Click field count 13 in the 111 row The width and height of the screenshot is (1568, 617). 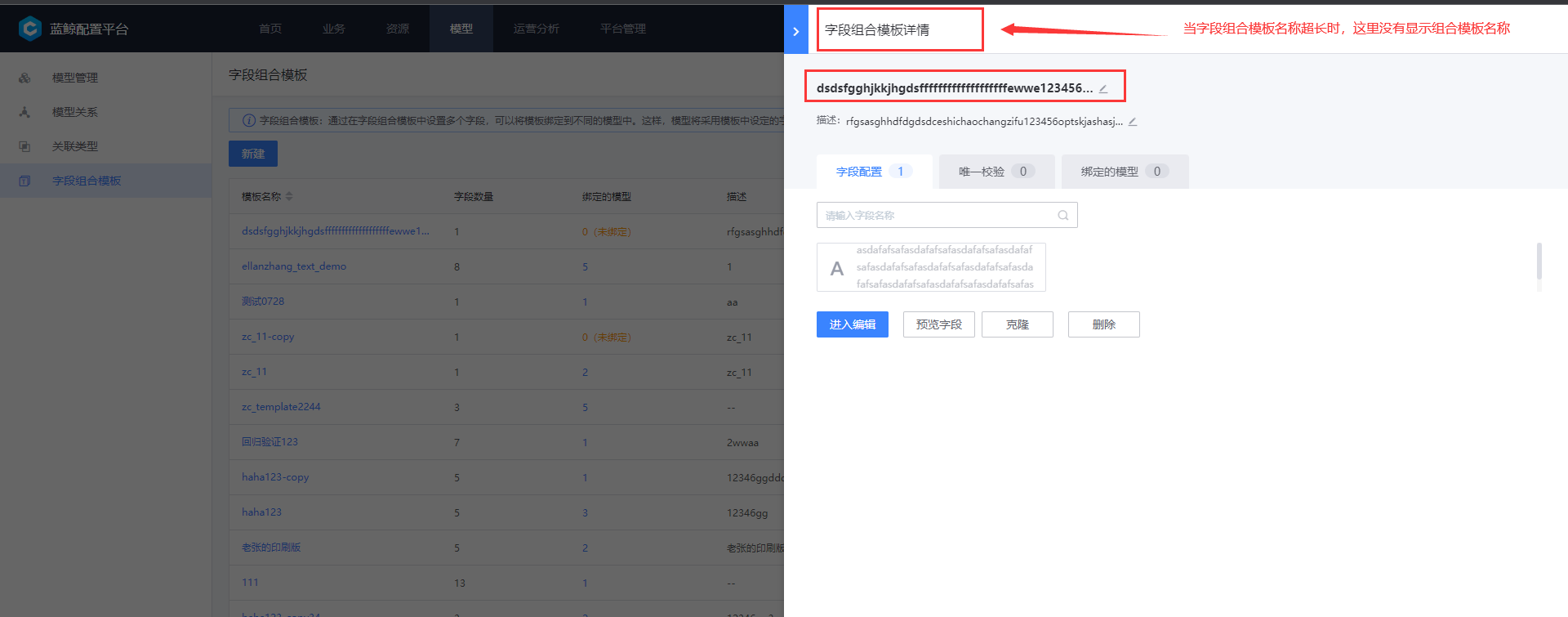coord(460,583)
